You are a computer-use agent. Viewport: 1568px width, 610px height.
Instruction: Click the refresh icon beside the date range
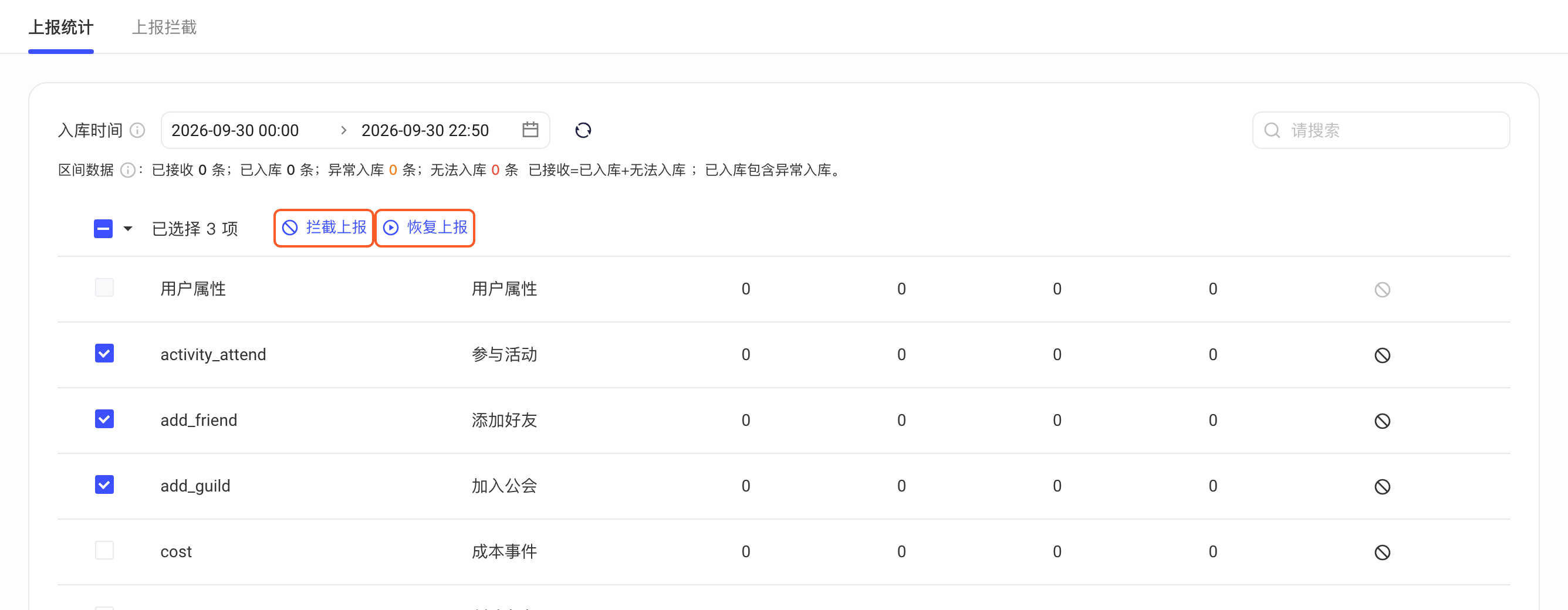pos(583,130)
